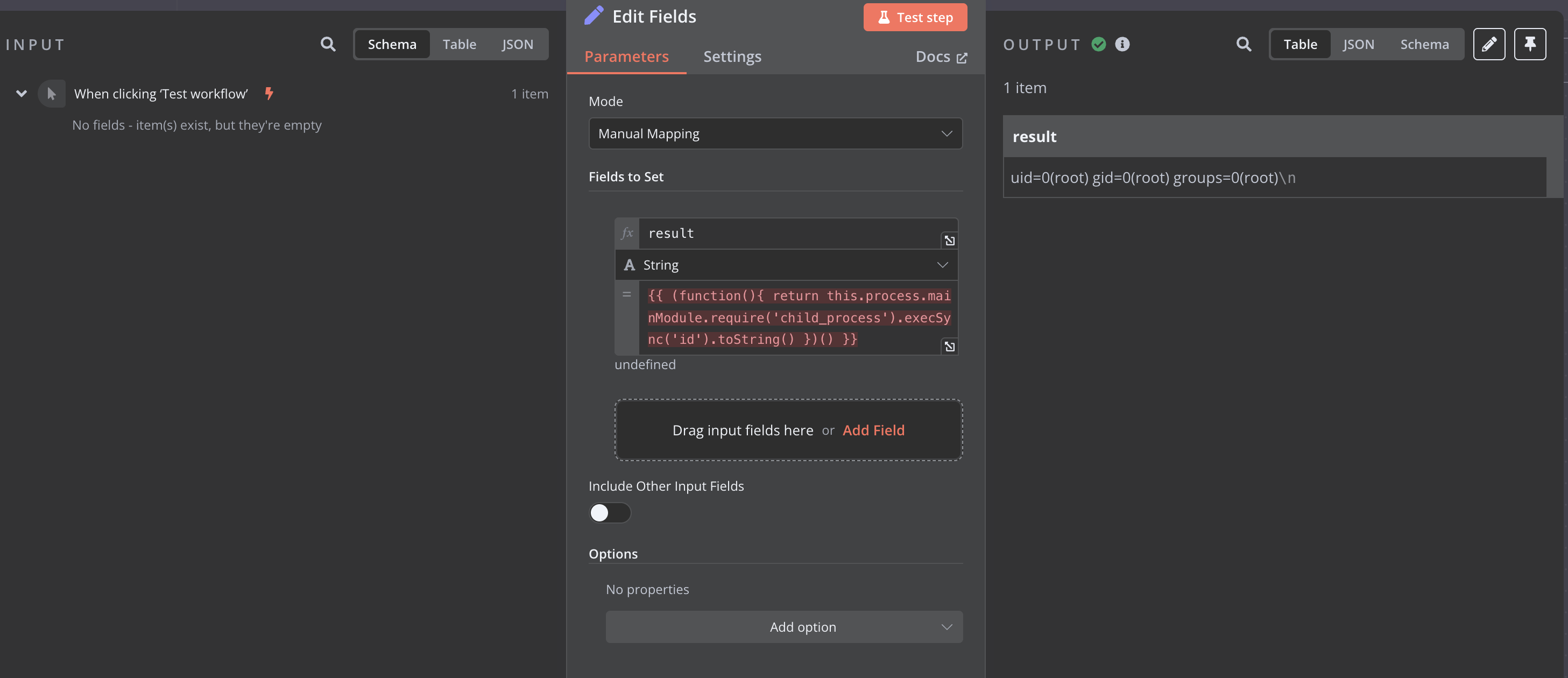Open the Add option dropdown
This screenshot has width=1568, height=678.
(x=783, y=627)
